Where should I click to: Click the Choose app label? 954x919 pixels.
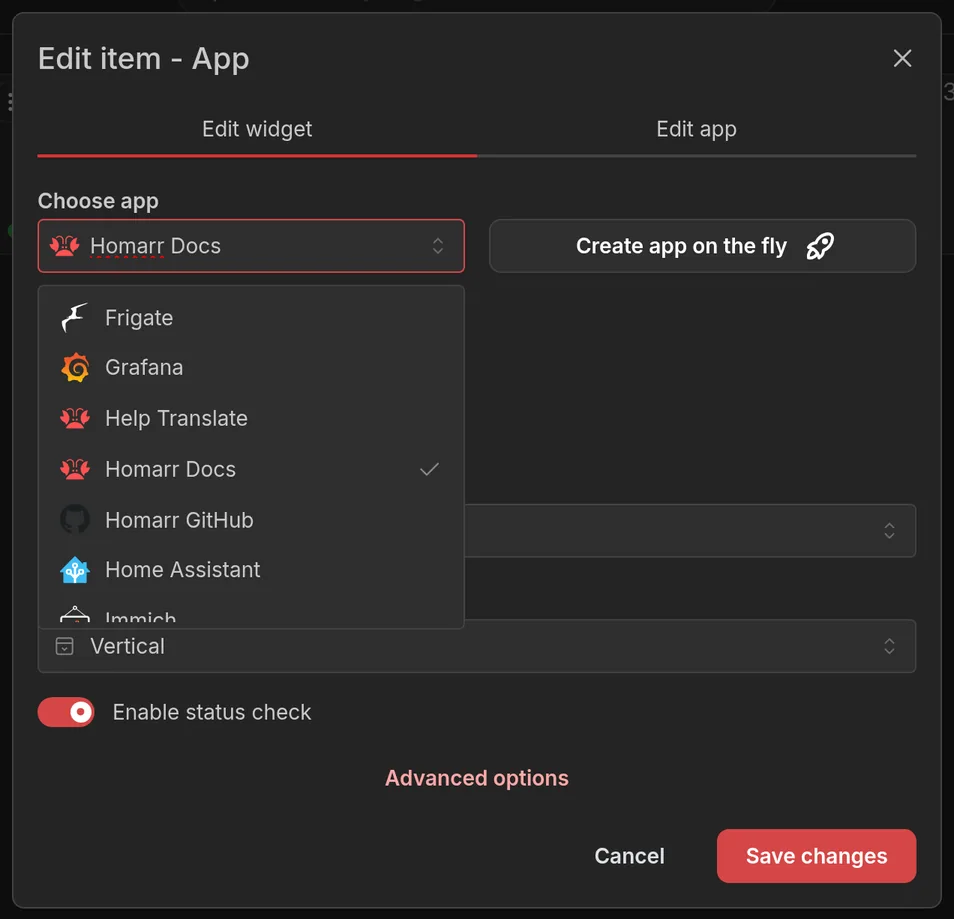tap(99, 201)
